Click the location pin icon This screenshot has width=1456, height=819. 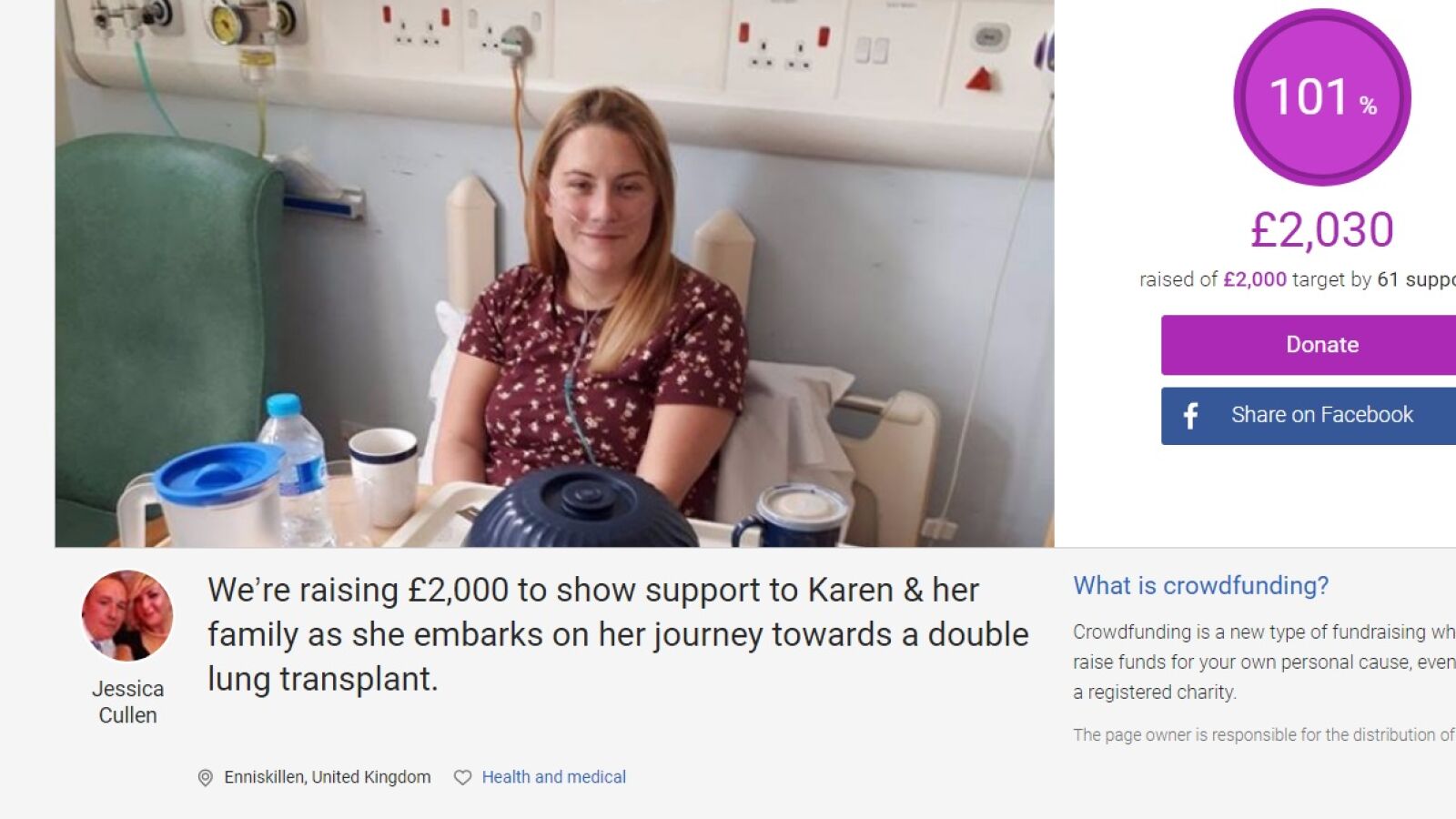(206, 777)
